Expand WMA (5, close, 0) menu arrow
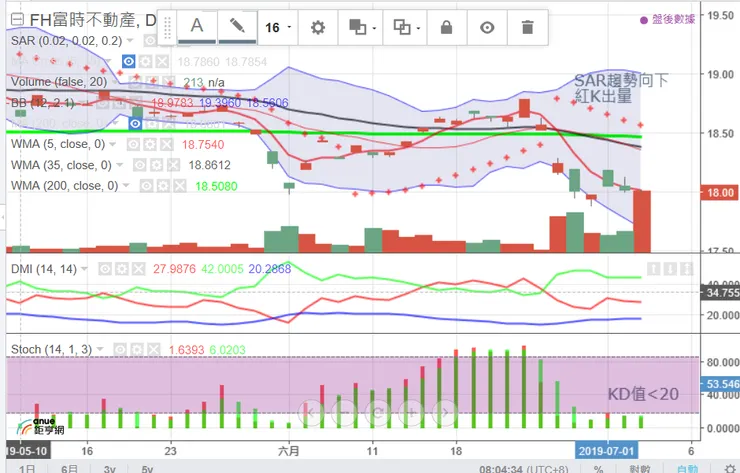Image resolution: width=740 pixels, height=473 pixels. click(x=113, y=144)
